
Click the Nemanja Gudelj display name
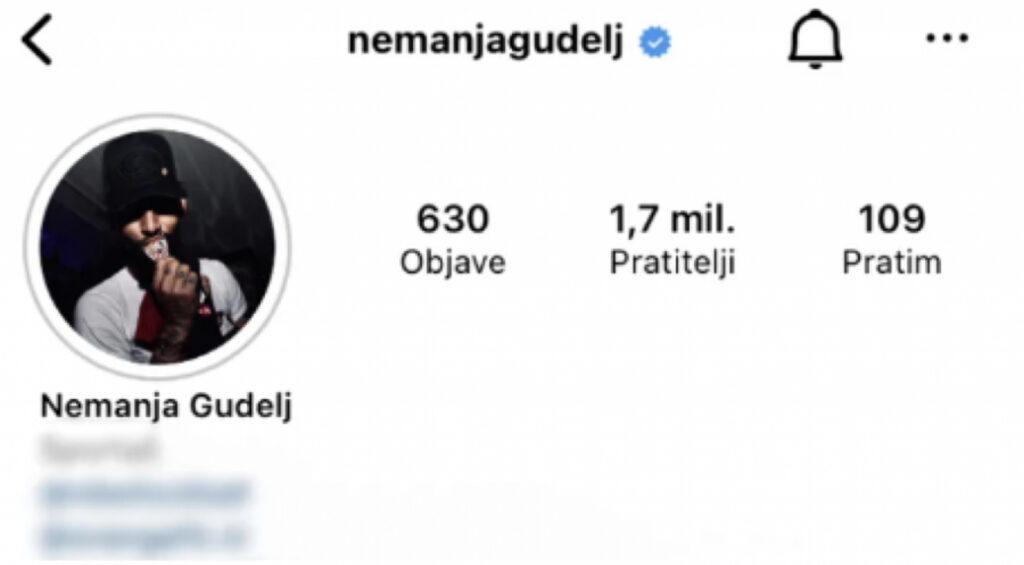[x=166, y=406]
